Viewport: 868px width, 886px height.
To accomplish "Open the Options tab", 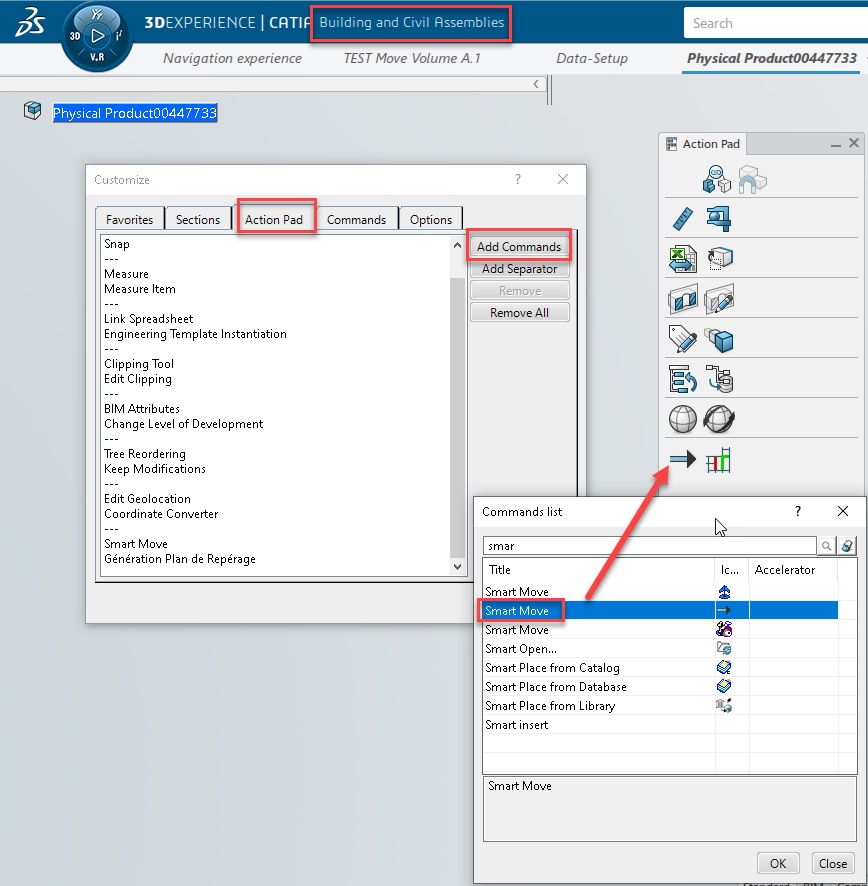I will click(431, 219).
